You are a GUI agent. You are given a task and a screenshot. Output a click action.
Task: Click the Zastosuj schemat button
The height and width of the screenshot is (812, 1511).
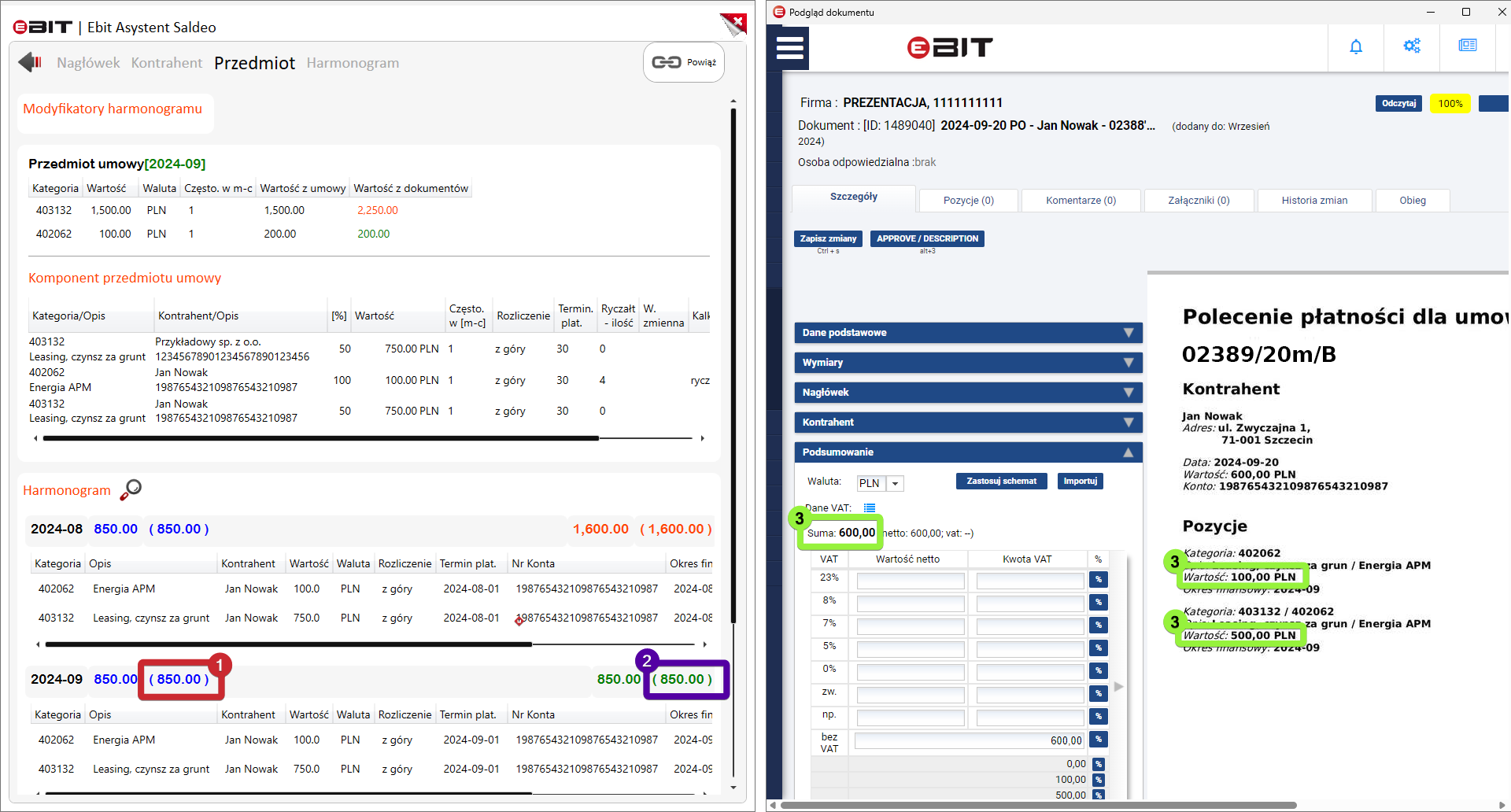tap(1001, 481)
